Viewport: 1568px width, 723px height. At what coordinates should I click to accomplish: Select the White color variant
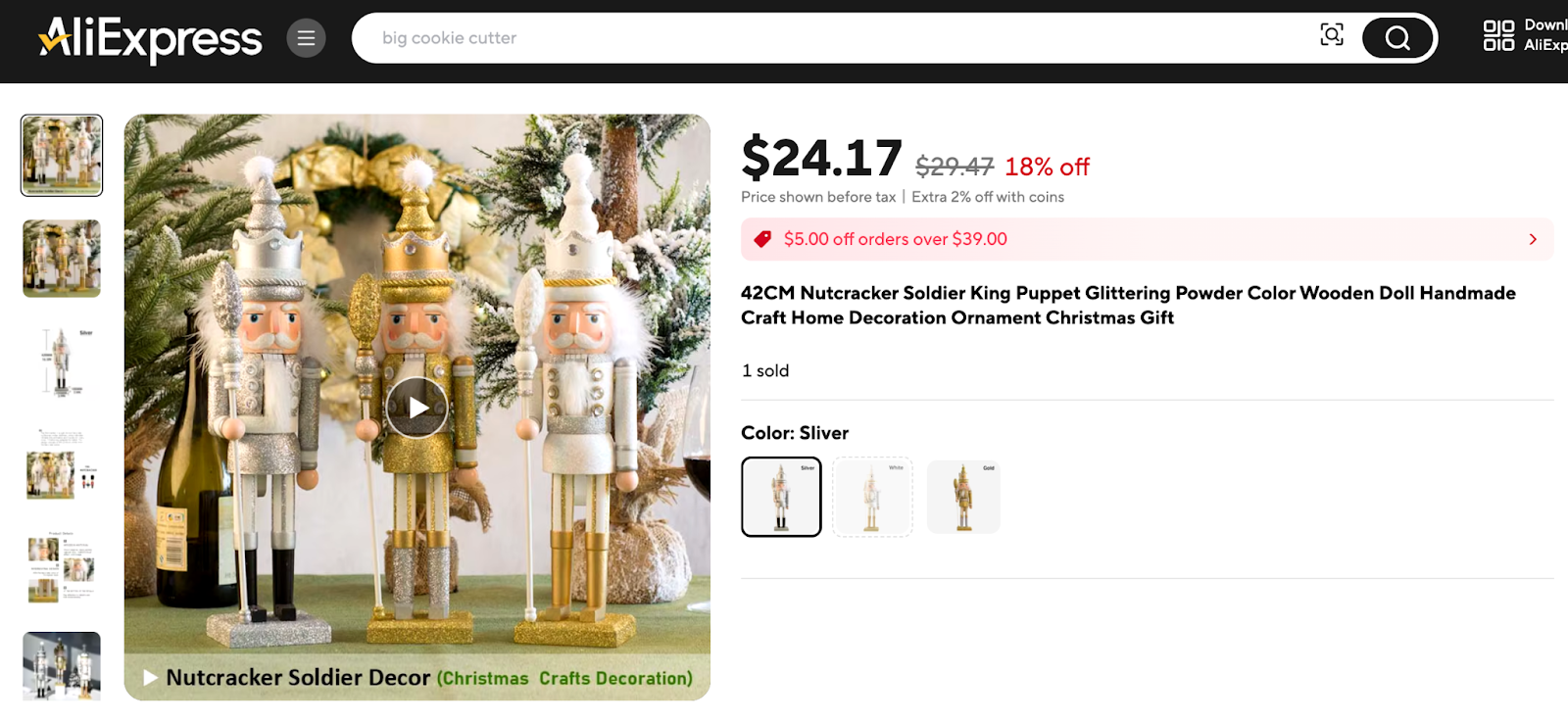point(871,497)
